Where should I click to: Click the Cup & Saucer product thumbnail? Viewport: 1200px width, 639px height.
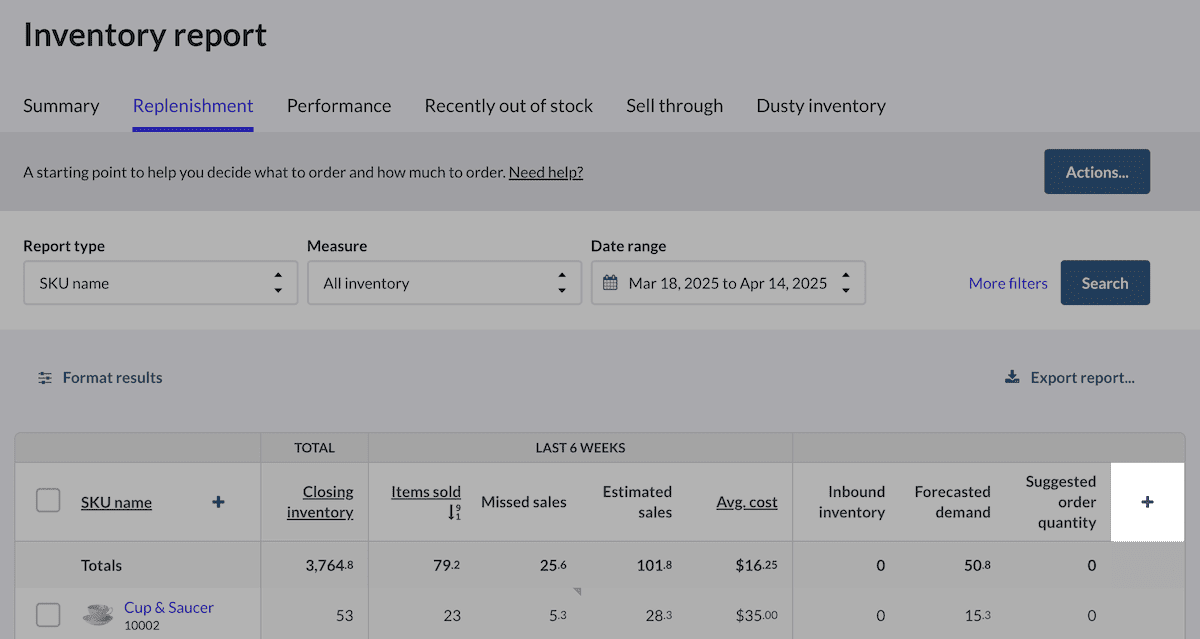97,615
